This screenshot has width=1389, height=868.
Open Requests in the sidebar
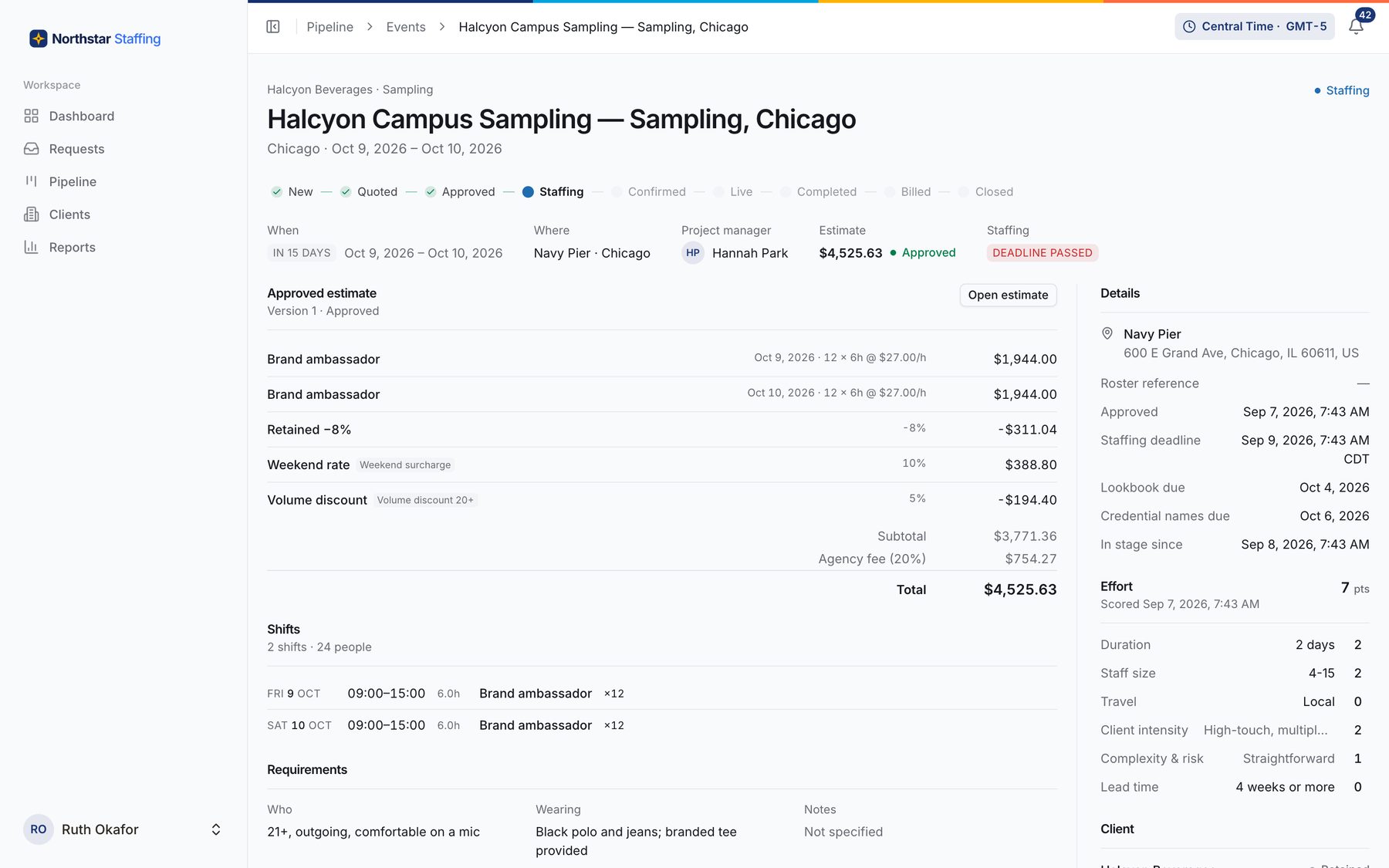tap(123, 149)
